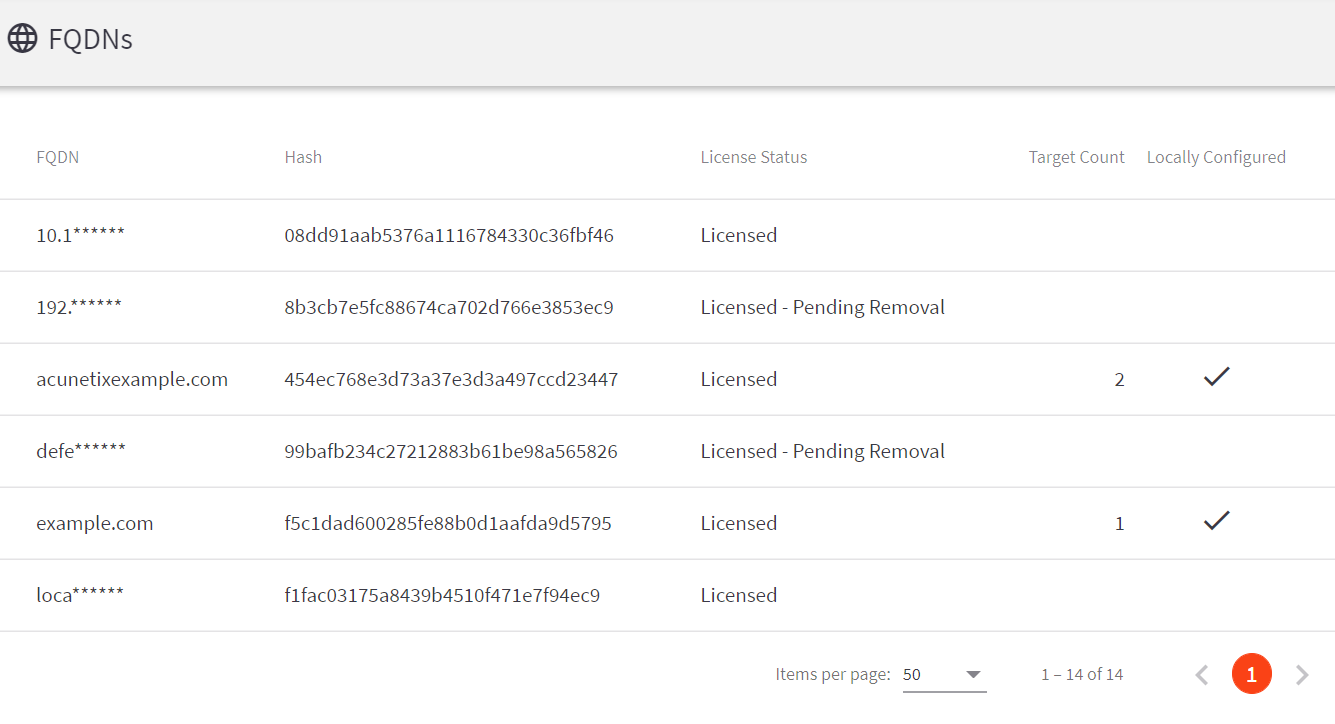Sort by the Locally Configured column header

click(1216, 157)
